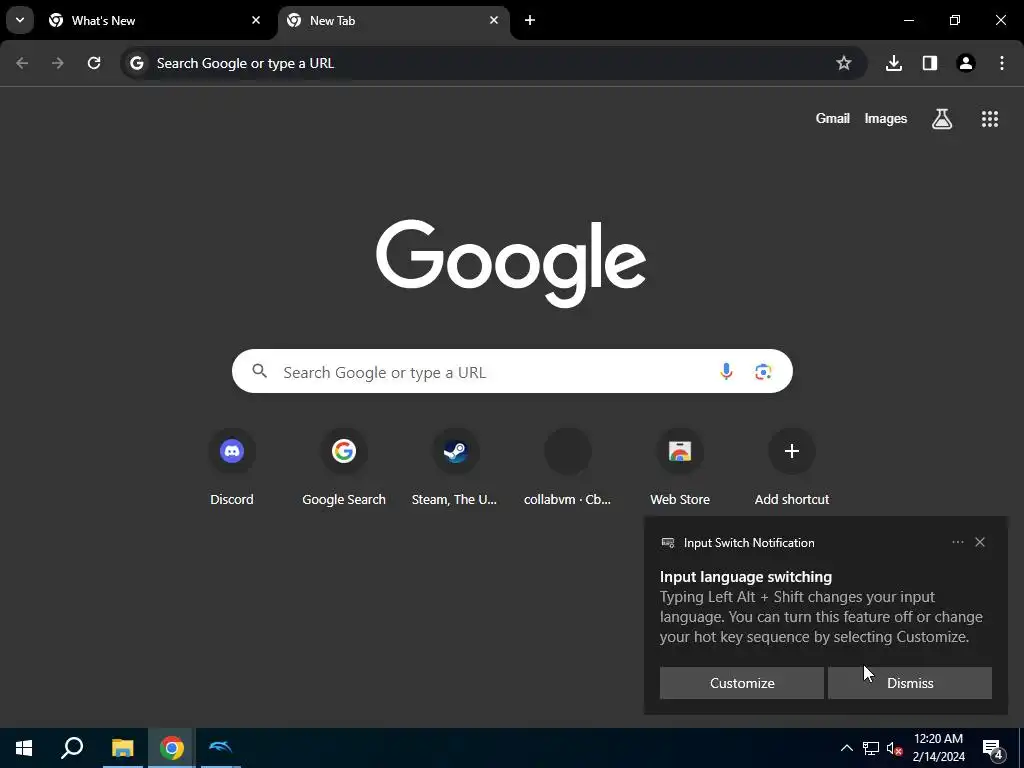
Task: Open a new tab with plus button
Action: click(x=530, y=20)
